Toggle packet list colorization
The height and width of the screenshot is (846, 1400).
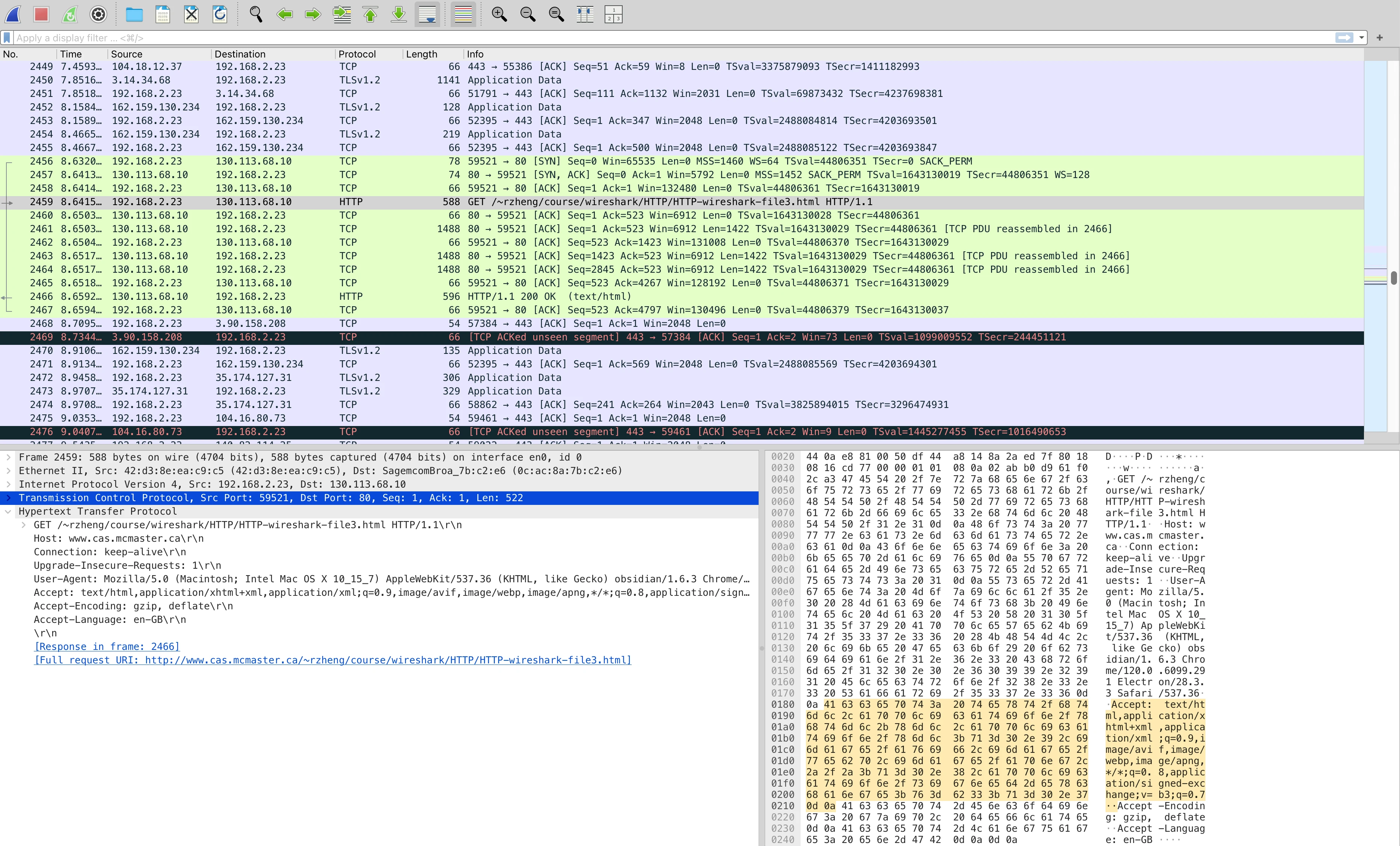[463, 14]
